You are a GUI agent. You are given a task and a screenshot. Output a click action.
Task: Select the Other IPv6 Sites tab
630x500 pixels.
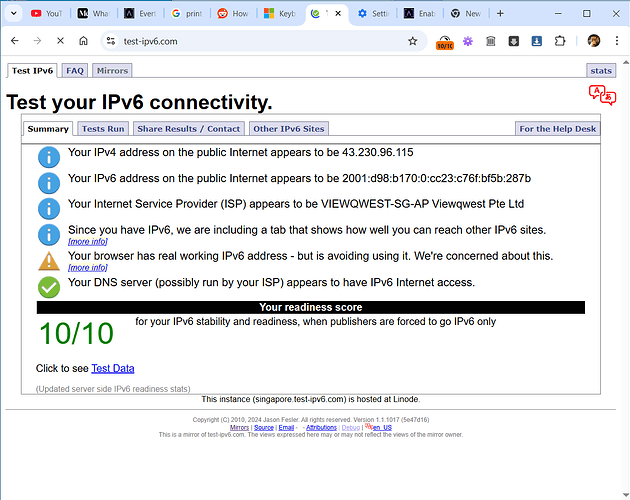coord(288,129)
